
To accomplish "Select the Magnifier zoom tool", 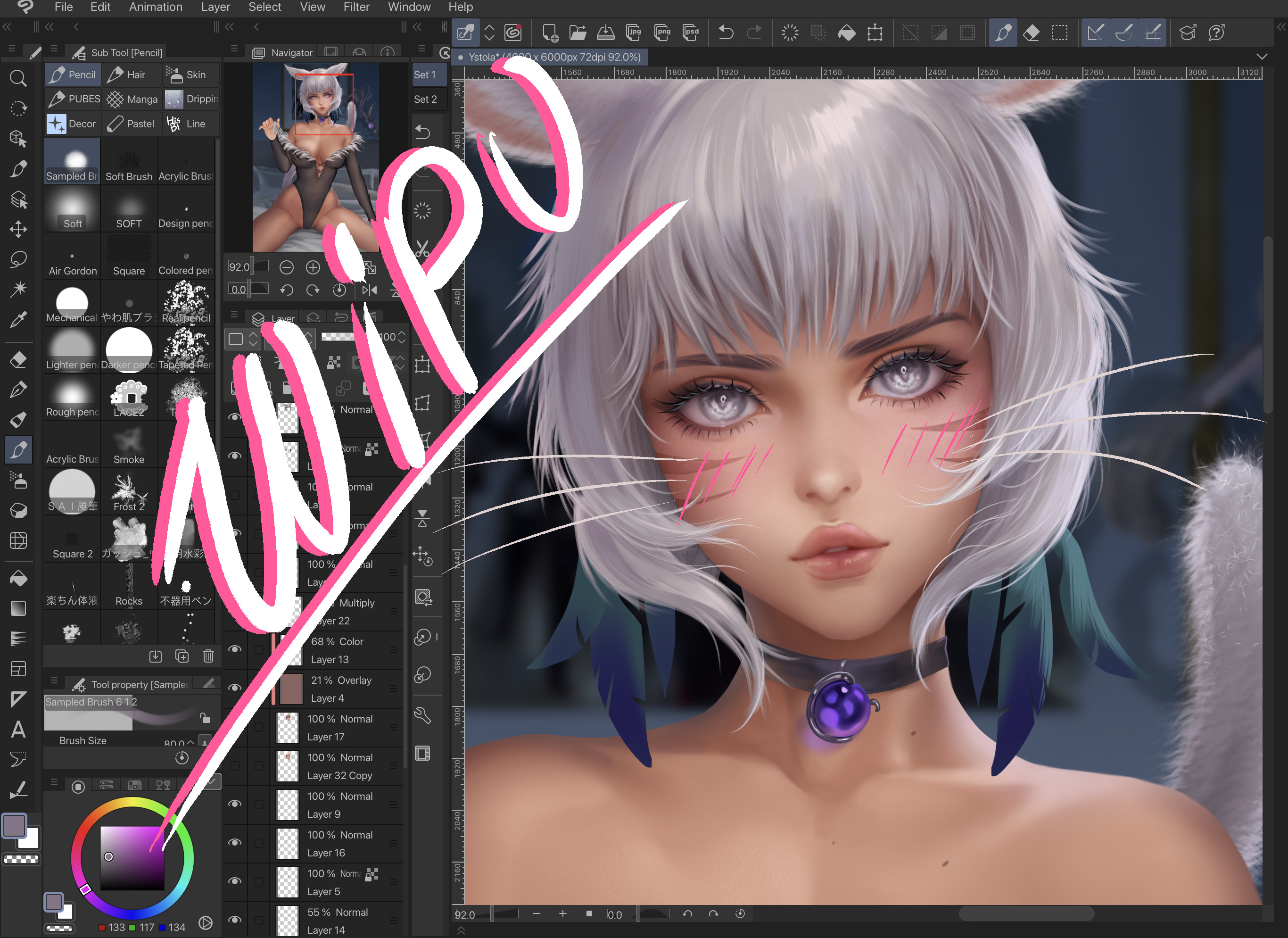I will [18, 78].
